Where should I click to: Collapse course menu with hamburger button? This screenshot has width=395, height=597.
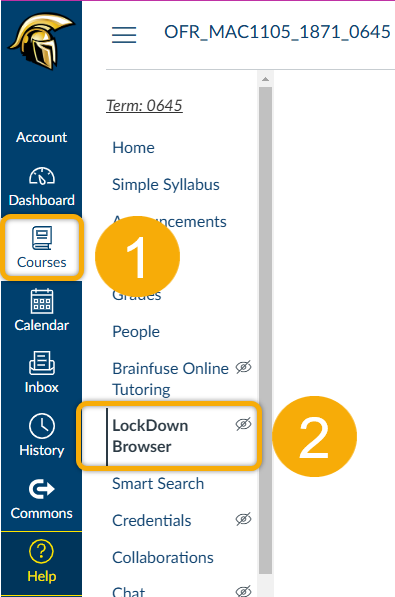click(124, 35)
